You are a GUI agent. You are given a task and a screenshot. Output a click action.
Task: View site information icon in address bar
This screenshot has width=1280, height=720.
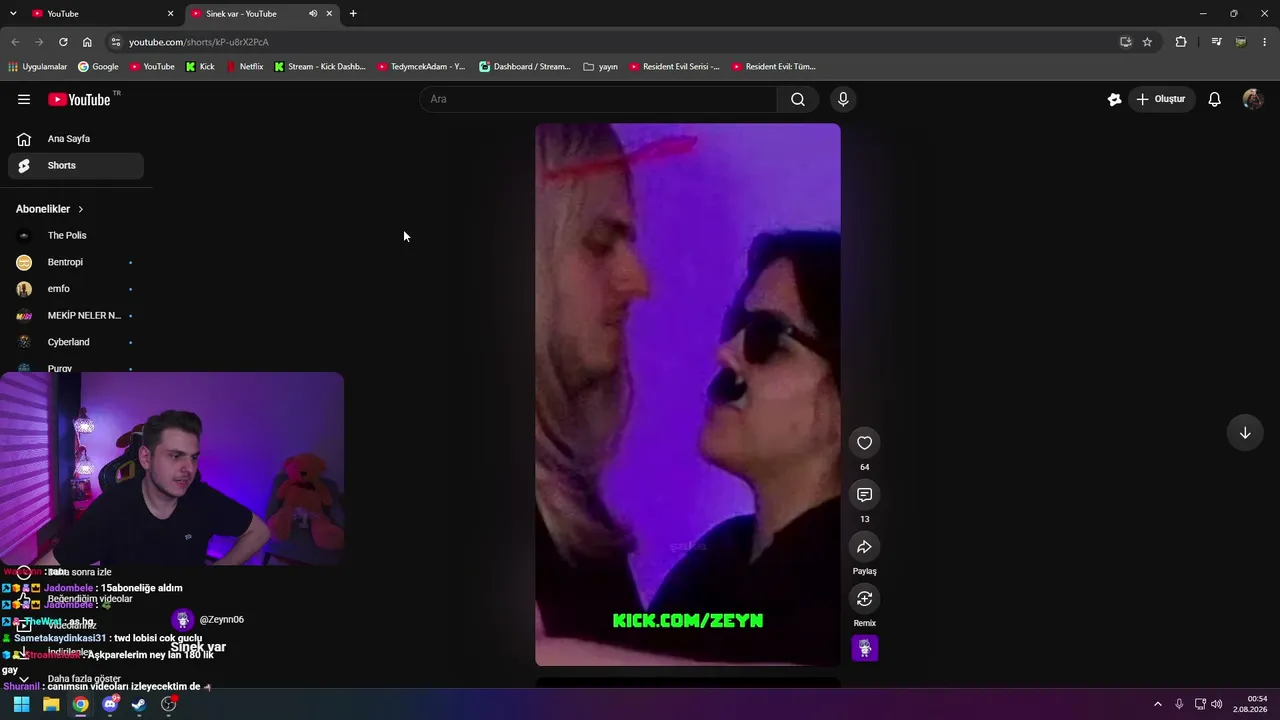(x=116, y=42)
